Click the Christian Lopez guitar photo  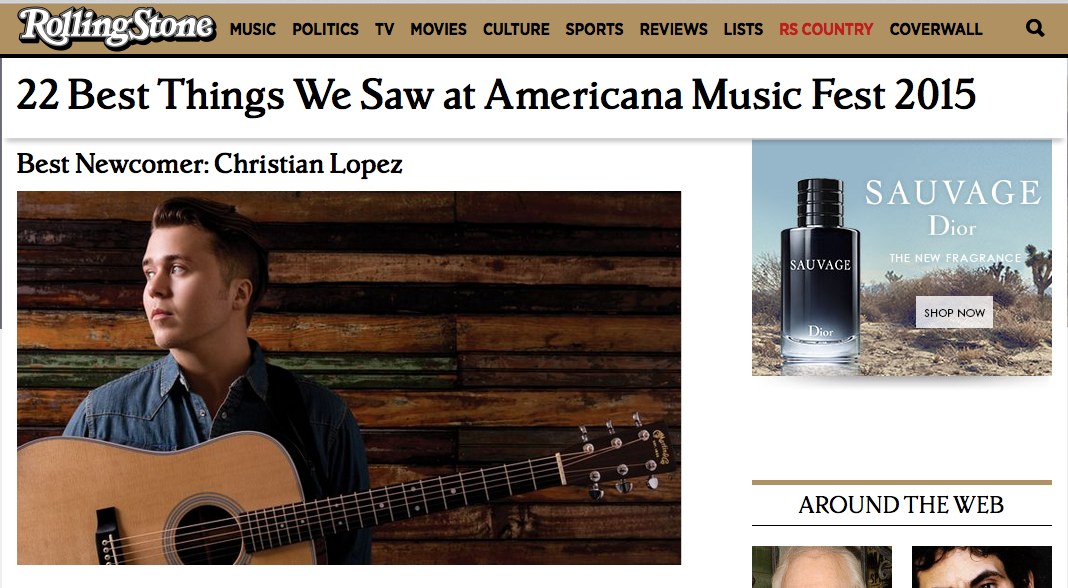tap(349, 378)
